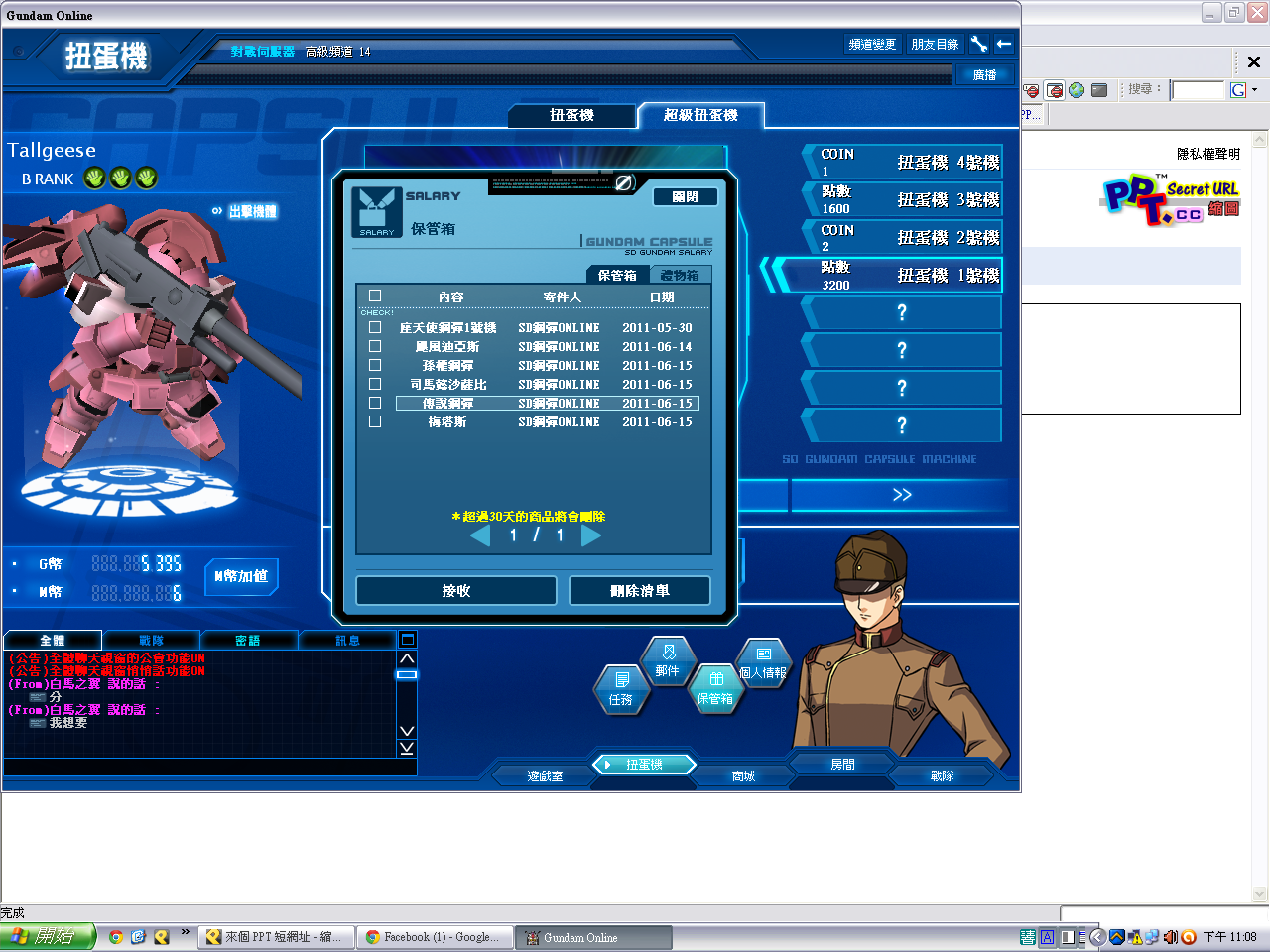Click chat scroll-down arrow

(407, 731)
